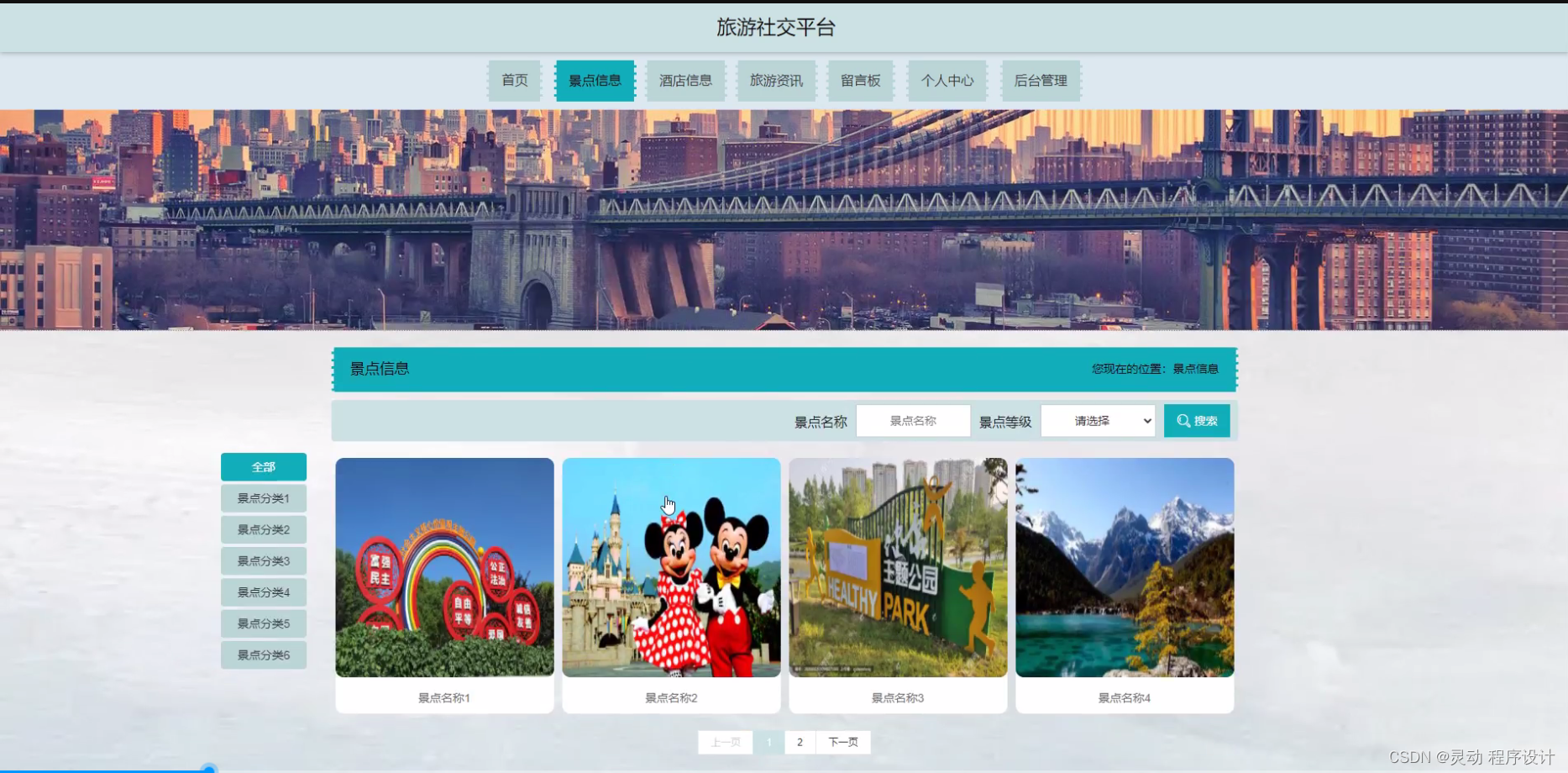Go to the 留言板 page
1568x773 pixels.
click(860, 81)
